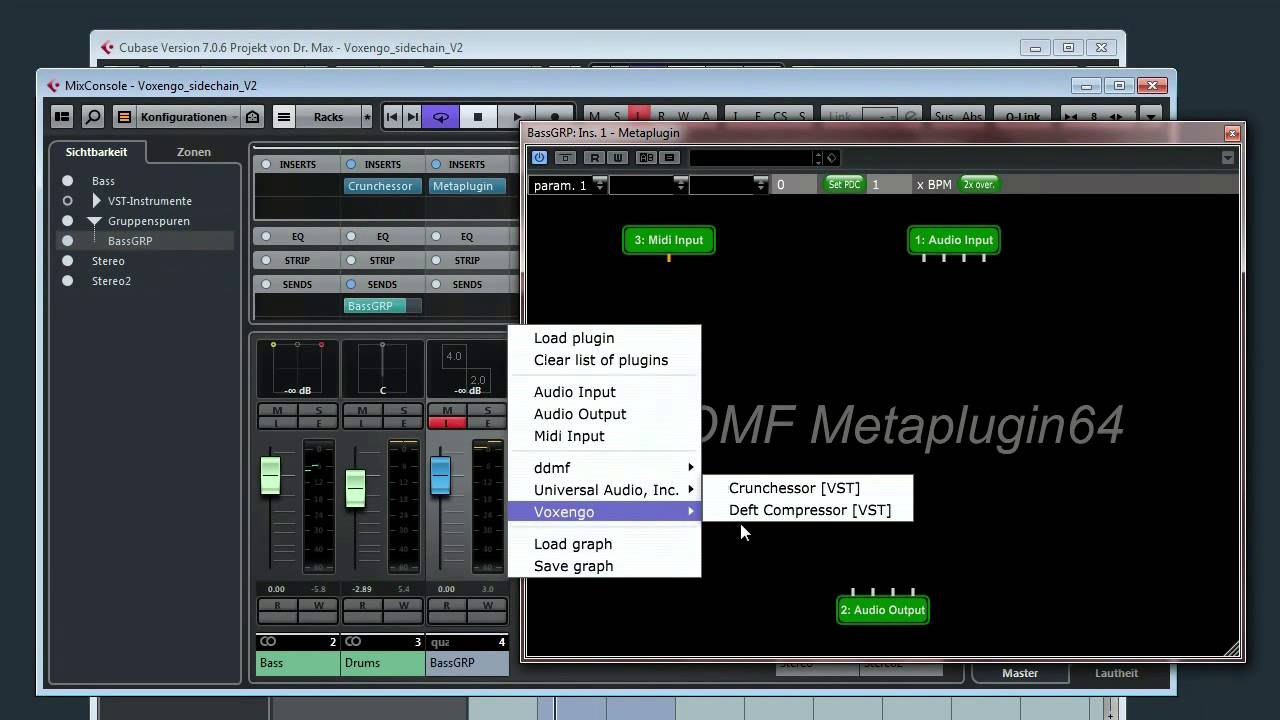Mute the Bass channel
The width and height of the screenshot is (1280, 720).
[x=277, y=411]
